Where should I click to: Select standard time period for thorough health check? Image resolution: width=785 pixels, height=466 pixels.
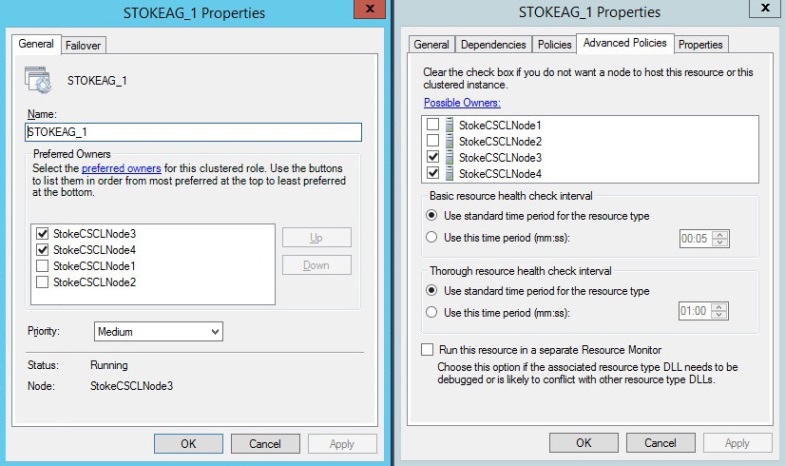[432, 291]
